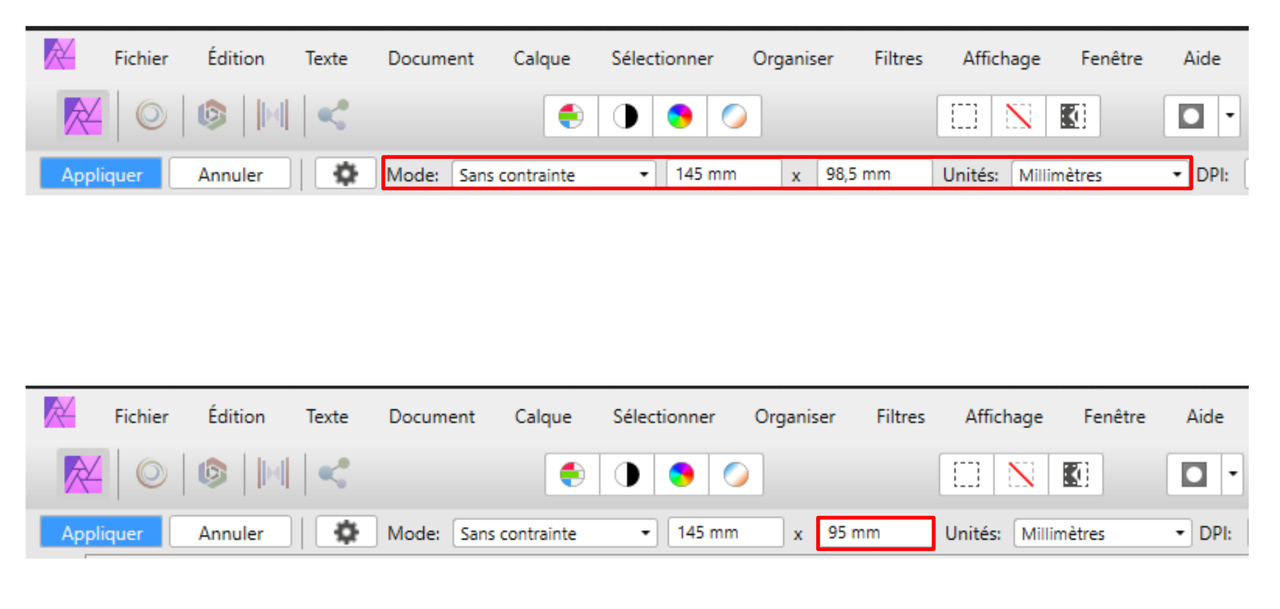Open crop settings gear in upper screenshot
1280x609 pixels.
[x=345, y=174]
